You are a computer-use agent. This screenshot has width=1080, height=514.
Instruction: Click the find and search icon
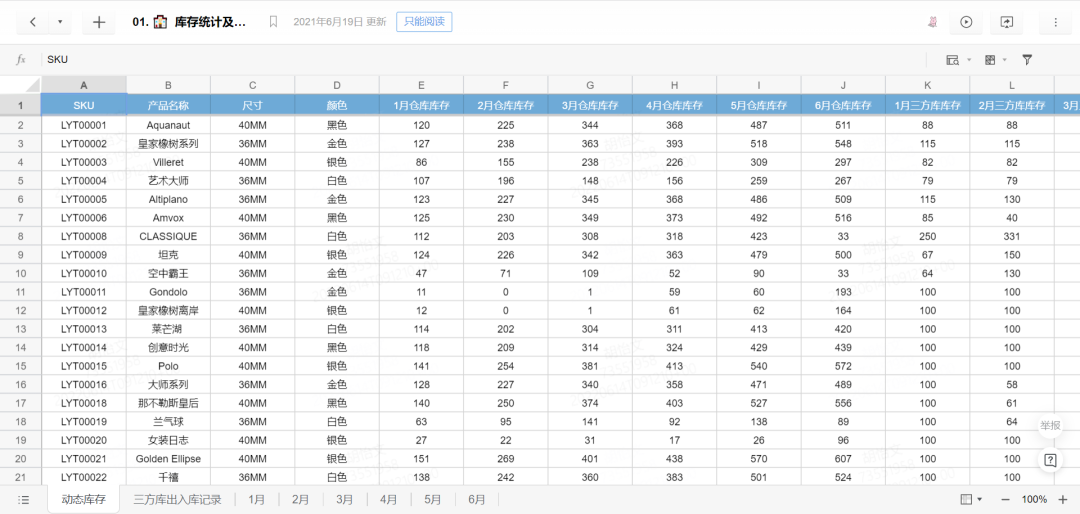click(x=953, y=60)
